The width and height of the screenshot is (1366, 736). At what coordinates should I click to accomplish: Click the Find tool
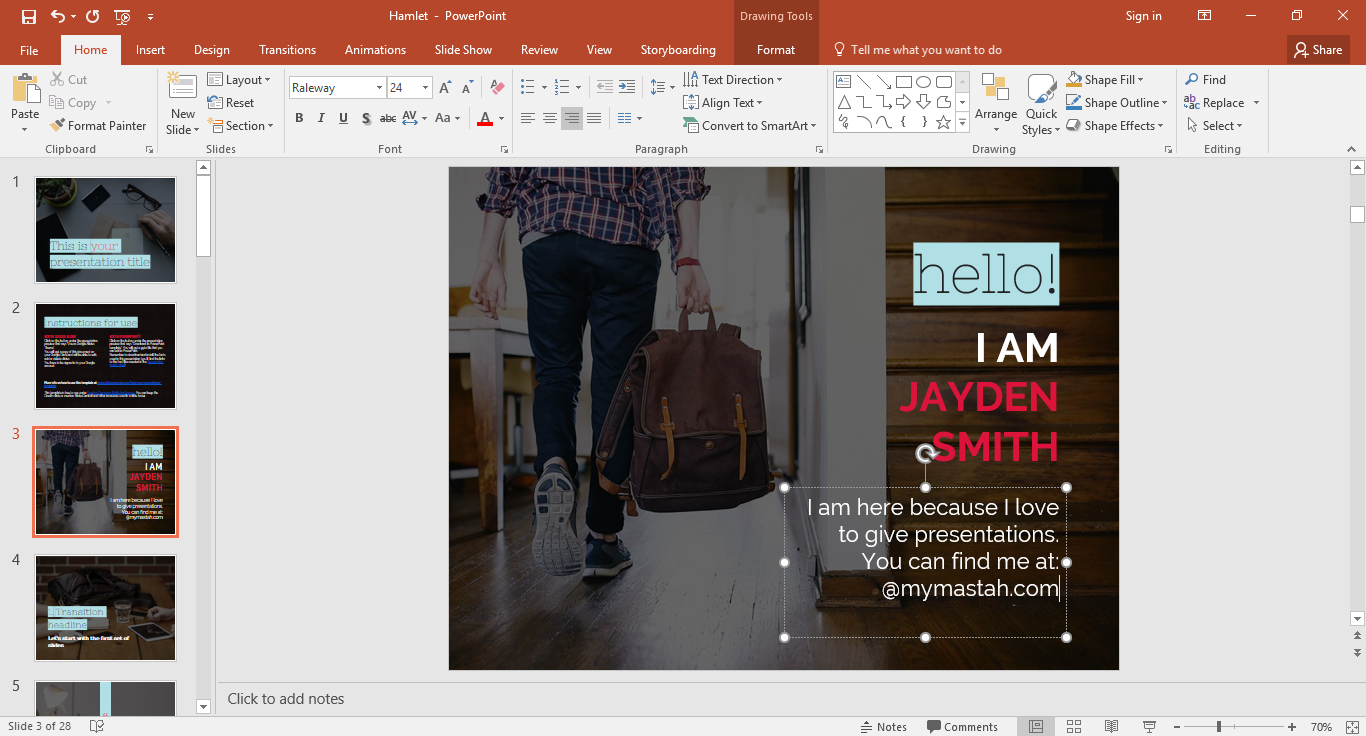[1205, 80]
